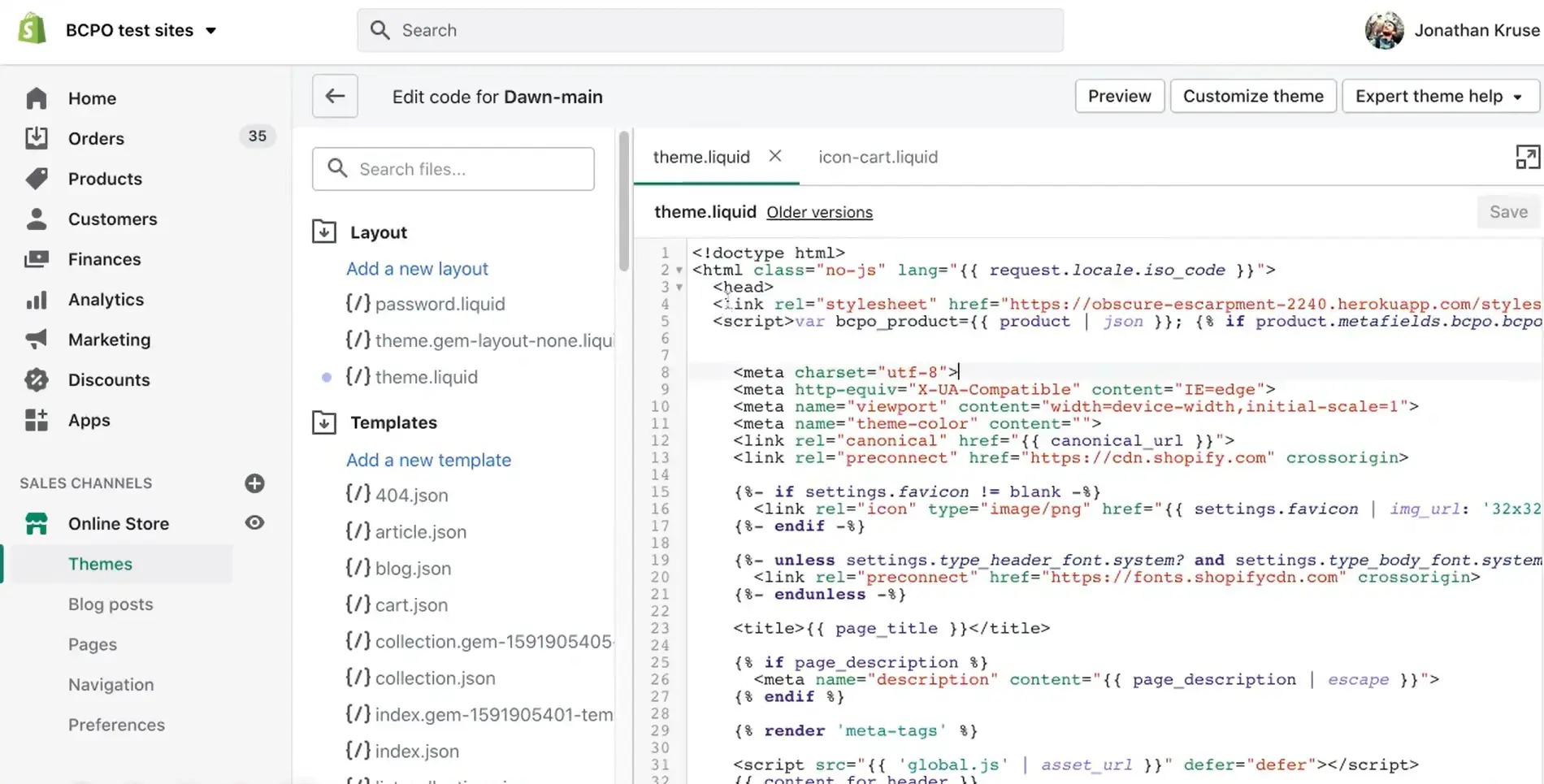
Task: Add a sales channel with plus icon
Action: [254, 483]
